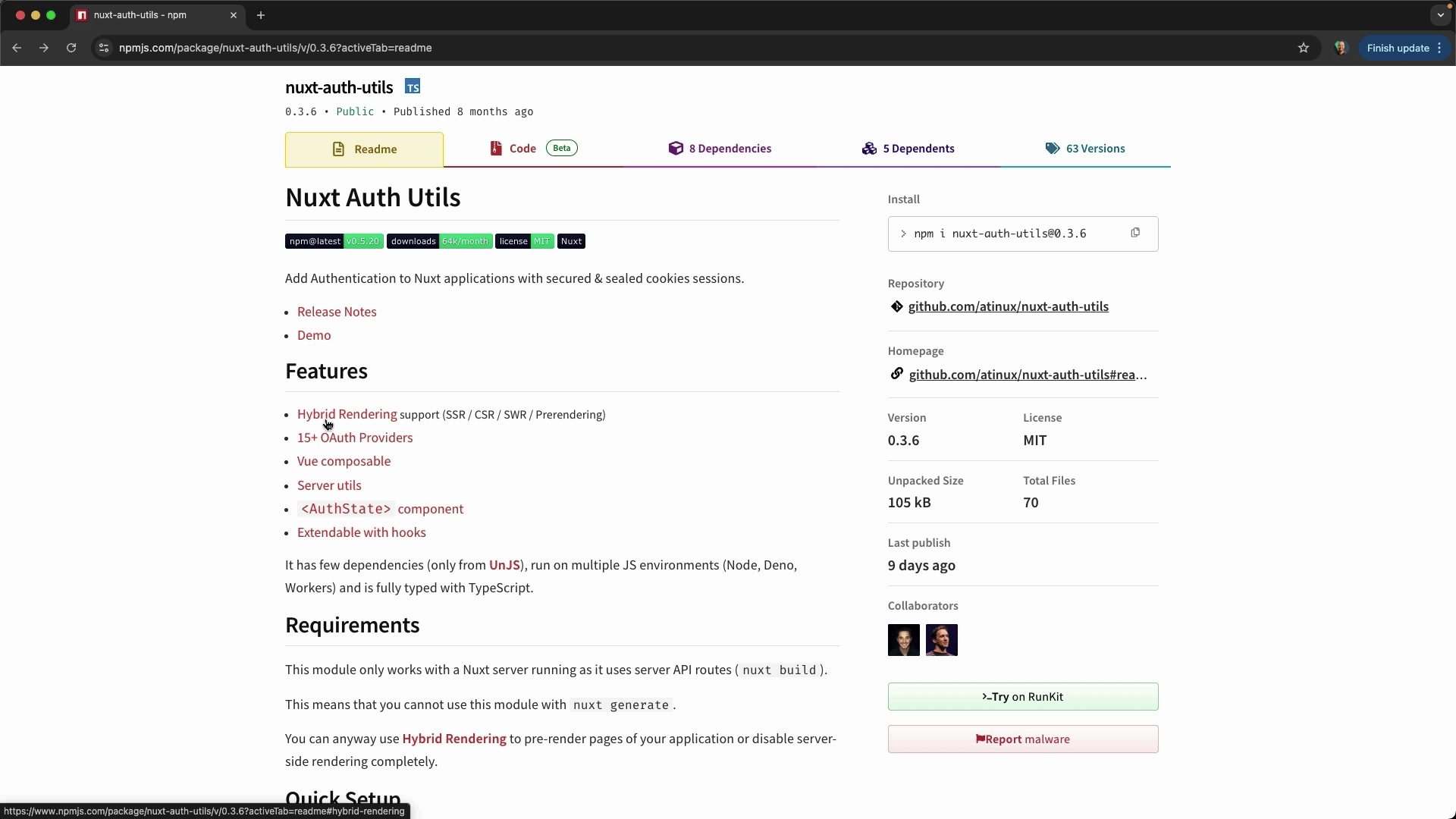Click the TypeScript declarations badge icon
The height and width of the screenshot is (819, 1456).
(413, 86)
